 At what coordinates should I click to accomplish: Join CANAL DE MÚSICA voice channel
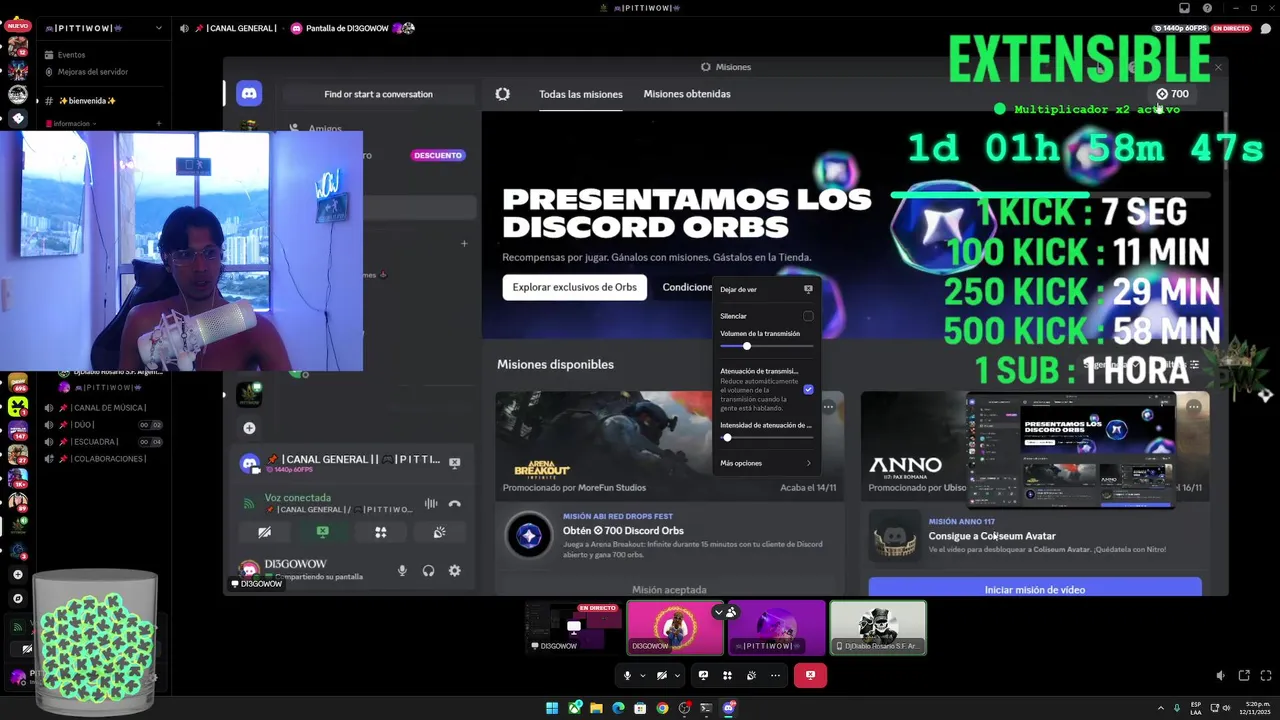click(x=103, y=408)
